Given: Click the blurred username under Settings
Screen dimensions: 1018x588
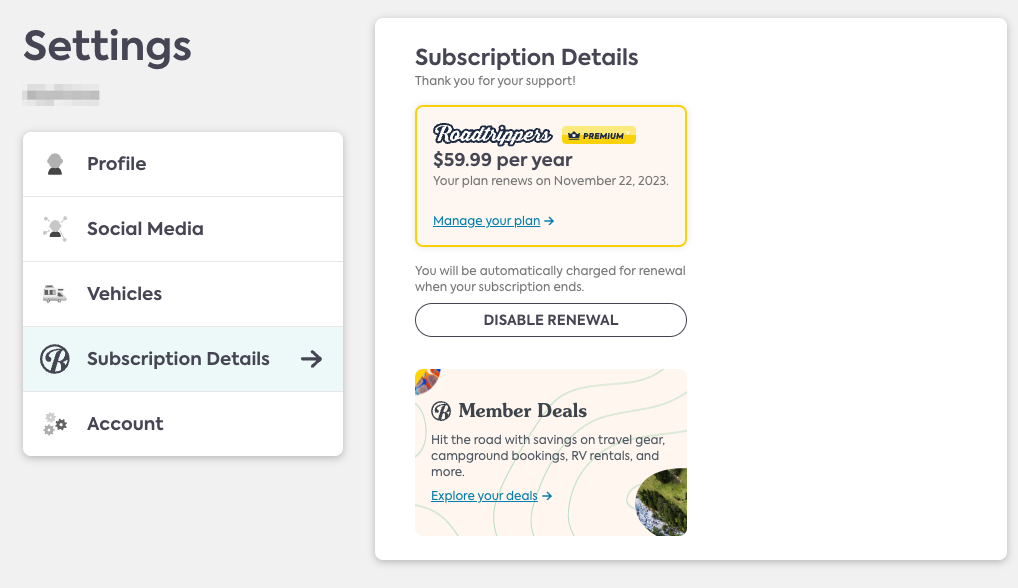Looking at the screenshot, I should point(61,95).
